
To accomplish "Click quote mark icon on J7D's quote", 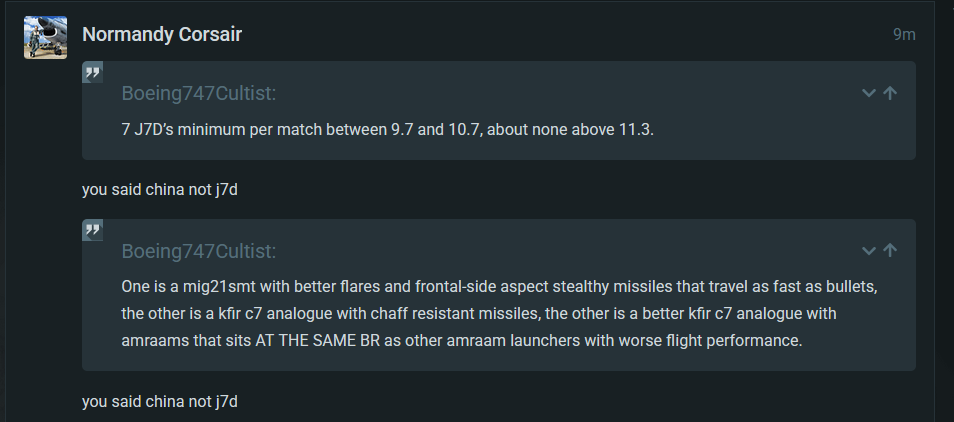I will click(x=92, y=73).
